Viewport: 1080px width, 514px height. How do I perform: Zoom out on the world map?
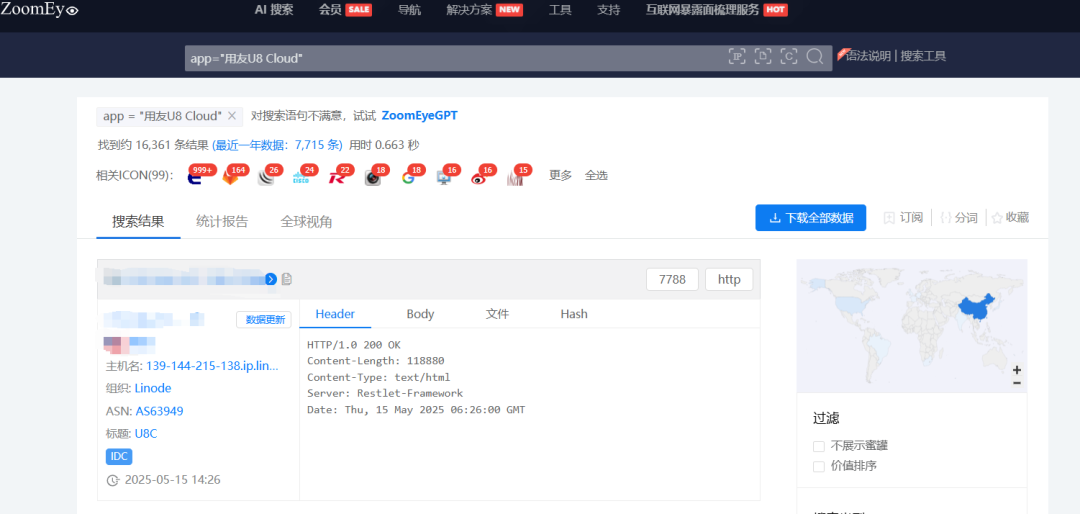[x=1017, y=383]
